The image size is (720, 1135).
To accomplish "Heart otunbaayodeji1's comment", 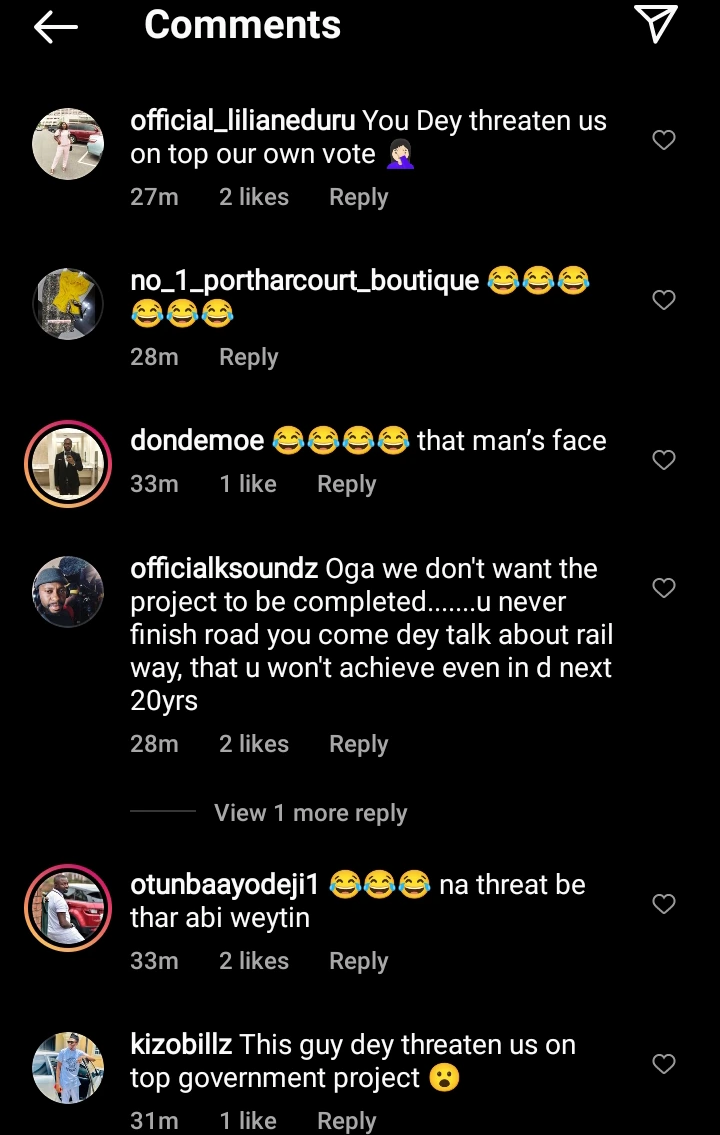I will click(664, 904).
